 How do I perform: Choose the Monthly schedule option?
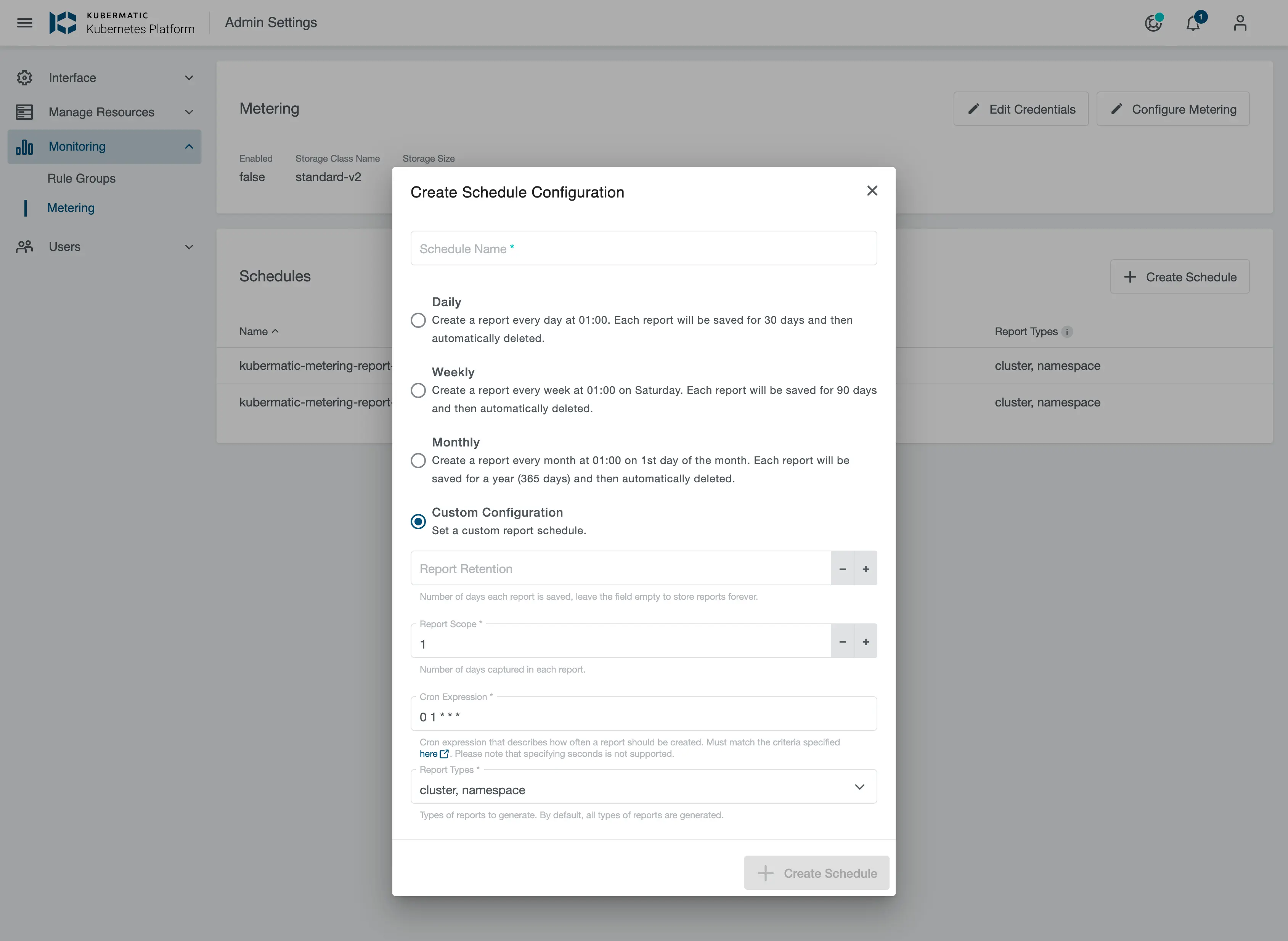(418, 460)
